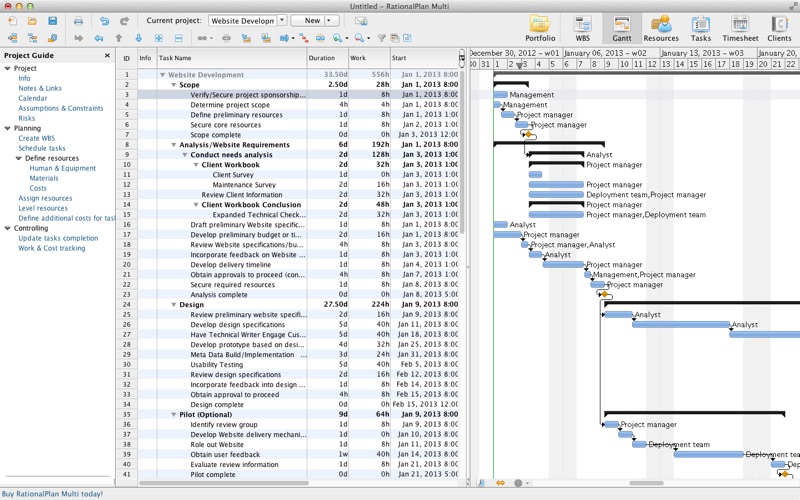
Task: Open the New button dropdown arrow
Action: 331,20
